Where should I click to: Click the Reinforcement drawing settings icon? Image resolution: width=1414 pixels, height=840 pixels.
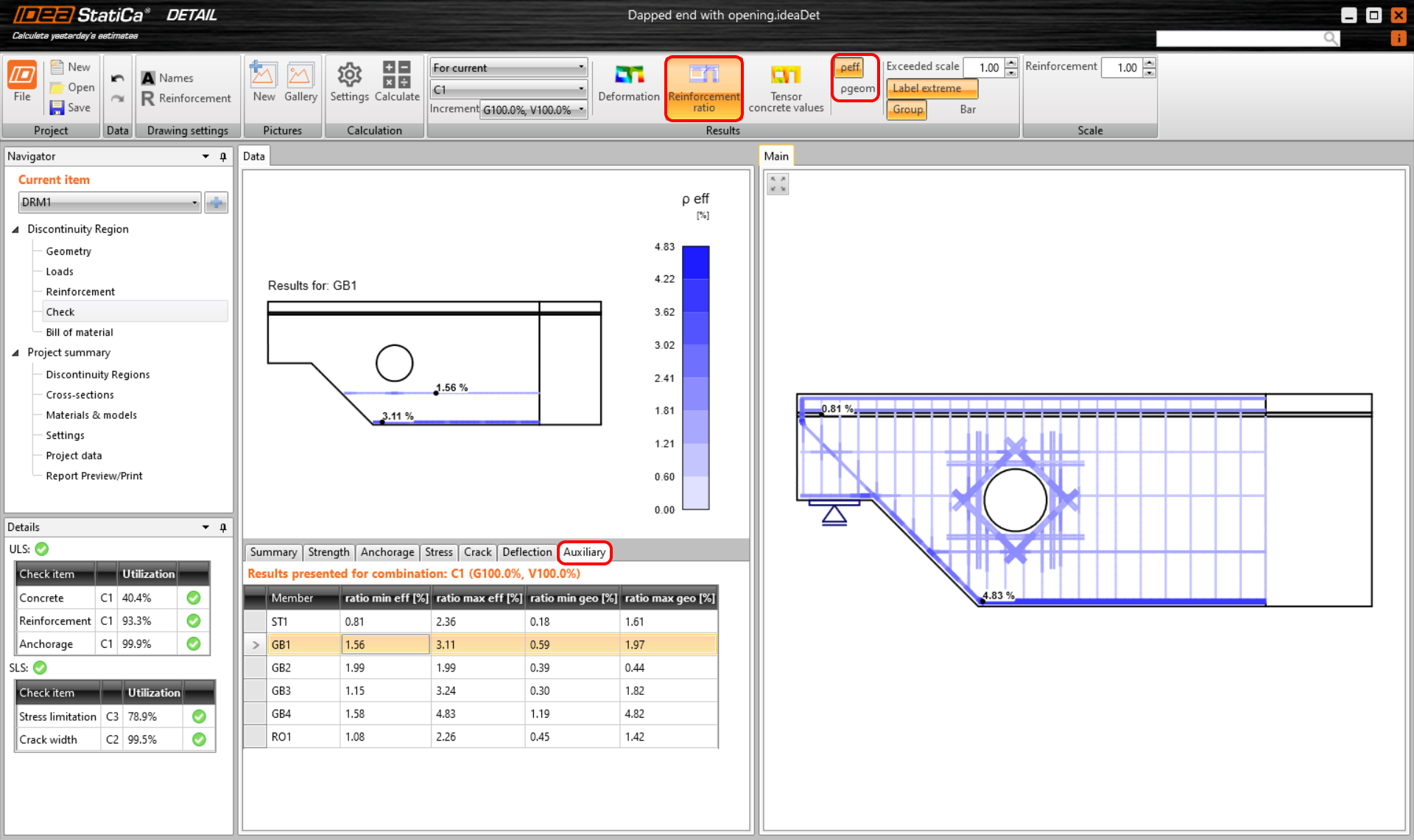tap(147, 98)
